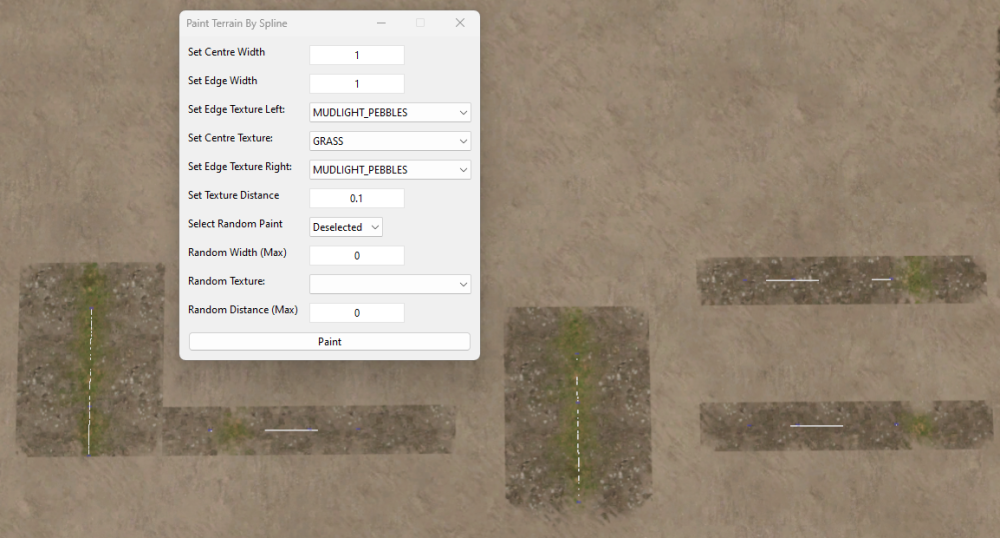
Task: Click the Set Edge Width label
Action: [223, 80]
